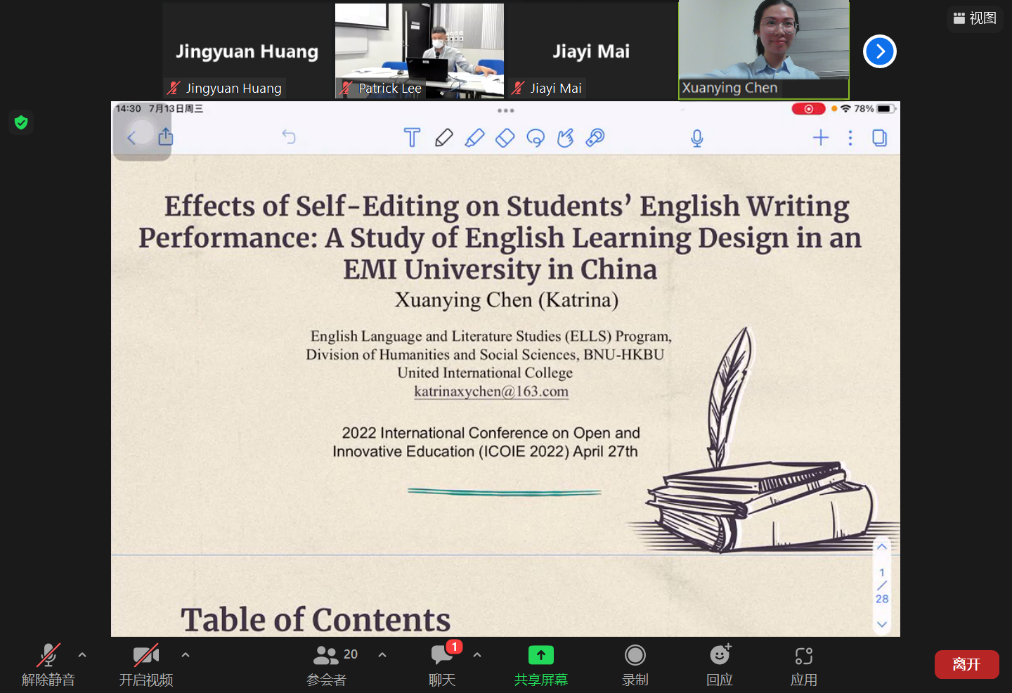Expand participants options arrow

tap(382, 655)
